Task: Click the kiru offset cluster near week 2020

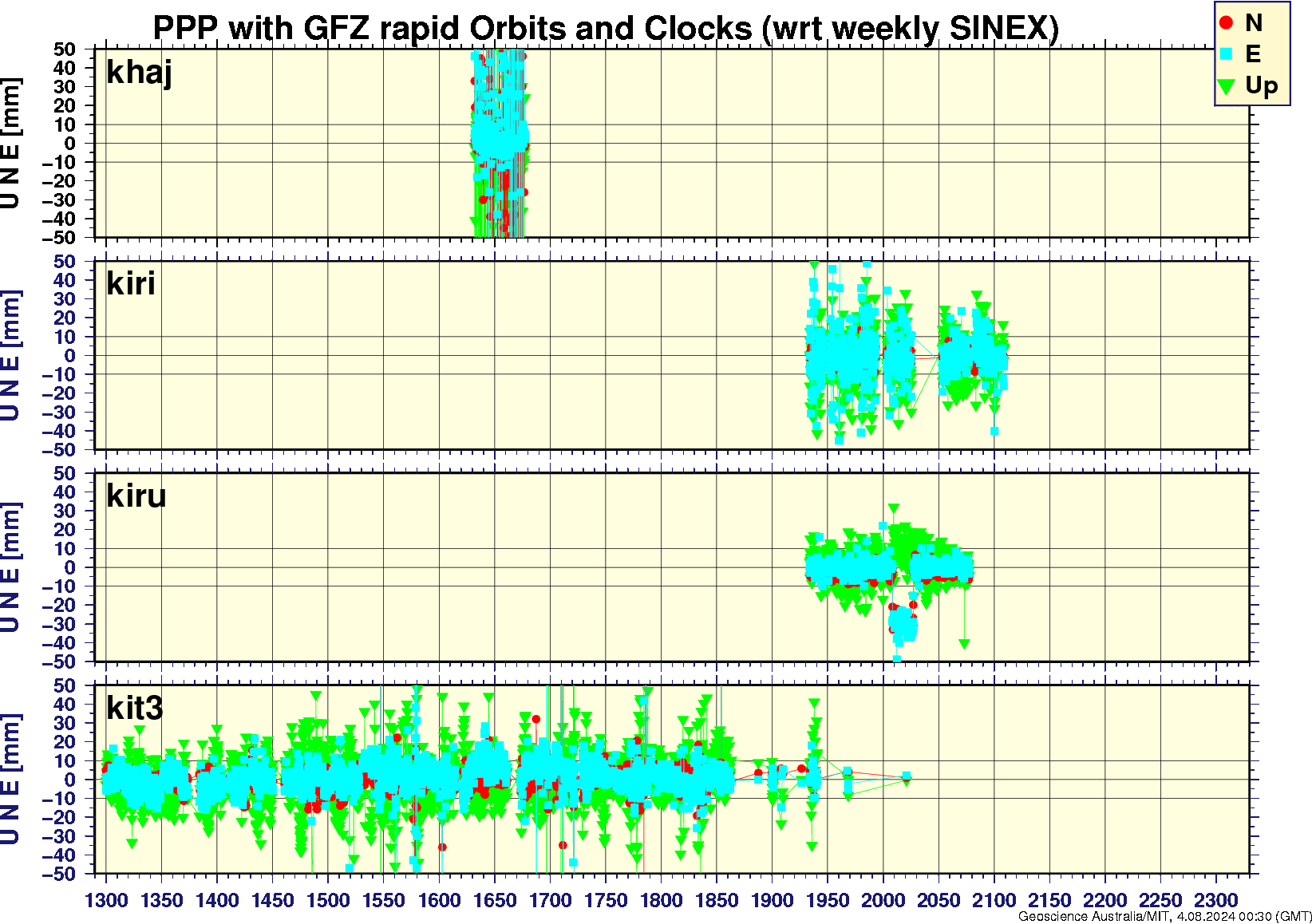Action: click(903, 625)
